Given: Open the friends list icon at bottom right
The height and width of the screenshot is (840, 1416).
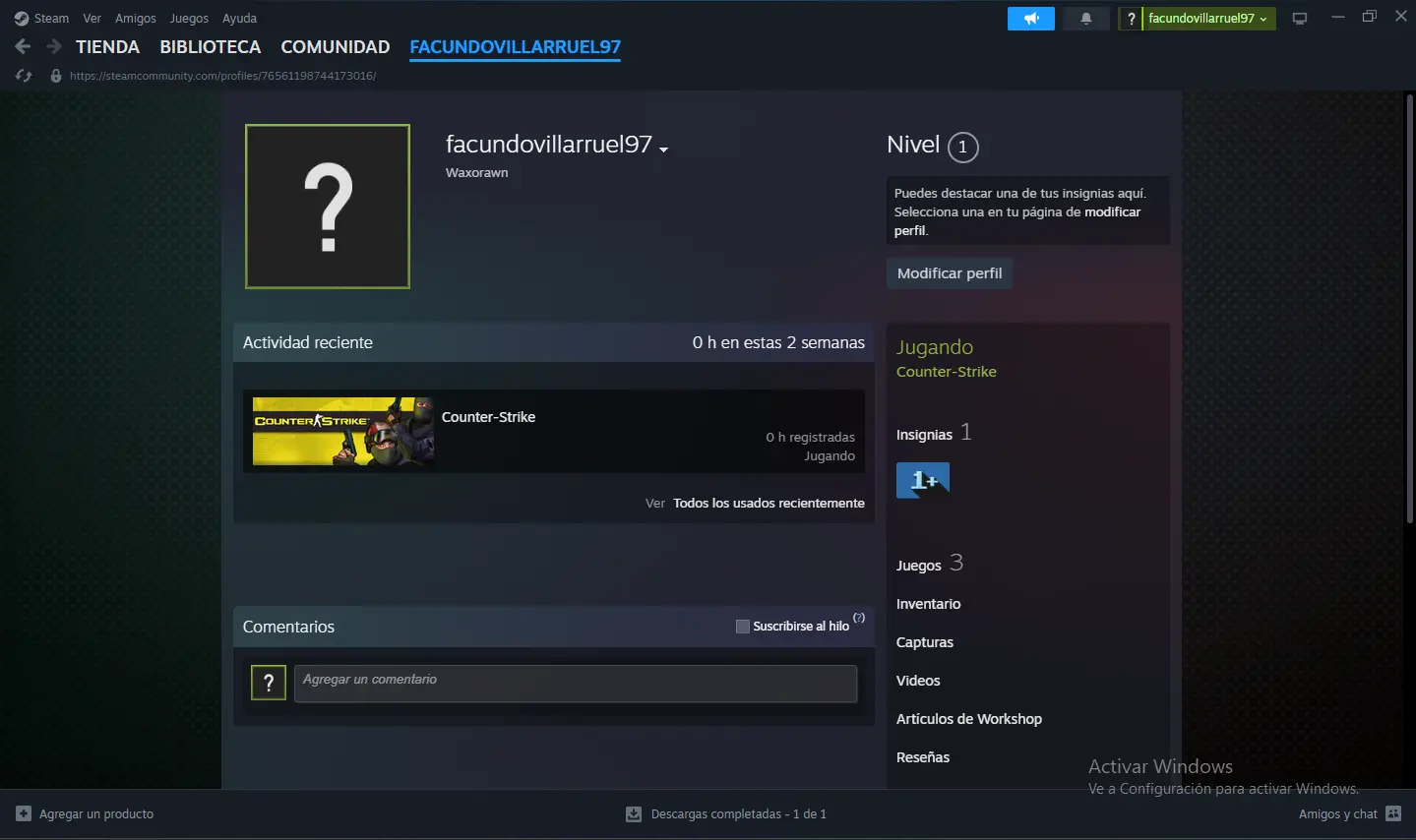Looking at the screenshot, I should click(x=1393, y=813).
